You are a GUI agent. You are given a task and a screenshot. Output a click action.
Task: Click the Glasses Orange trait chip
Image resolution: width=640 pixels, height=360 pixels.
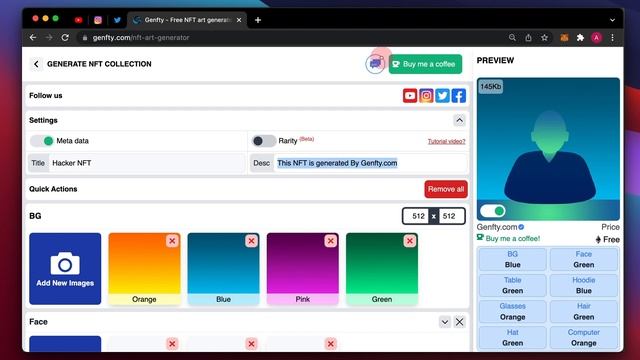pyautogui.click(x=512, y=311)
